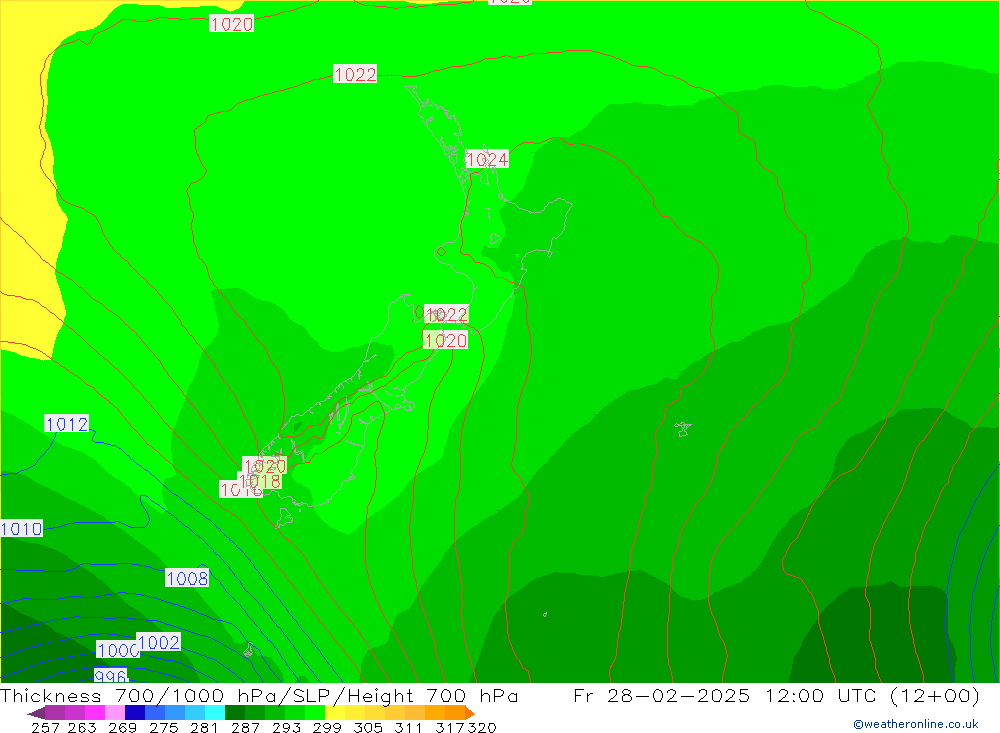This screenshot has width=1000, height=733.
Task: Click the purple arrow at legend's left end
Action: click(x=36, y=713)
